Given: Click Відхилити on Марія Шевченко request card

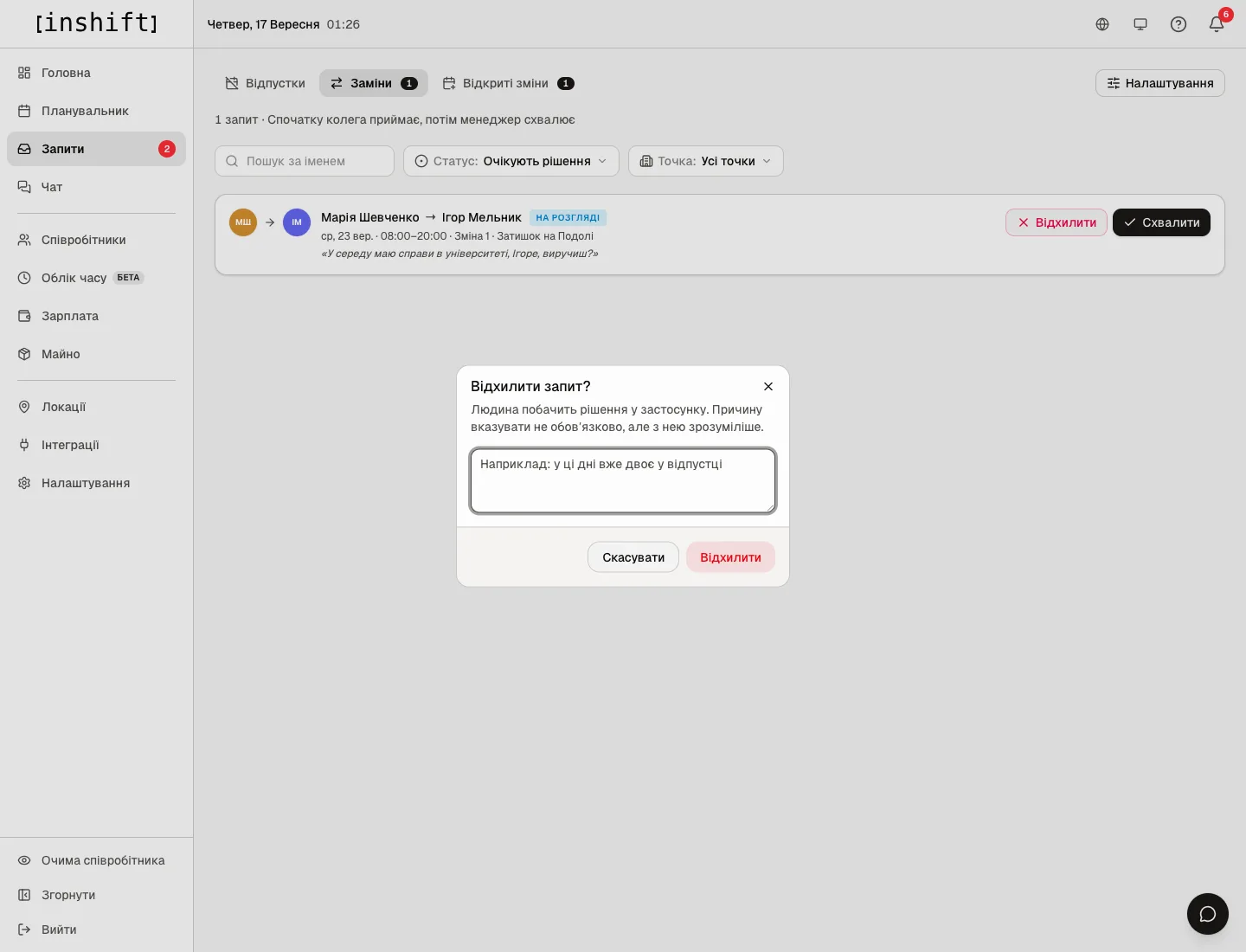Looking at the screenshot, I should pyautogui.click(x=1057, y=222).
